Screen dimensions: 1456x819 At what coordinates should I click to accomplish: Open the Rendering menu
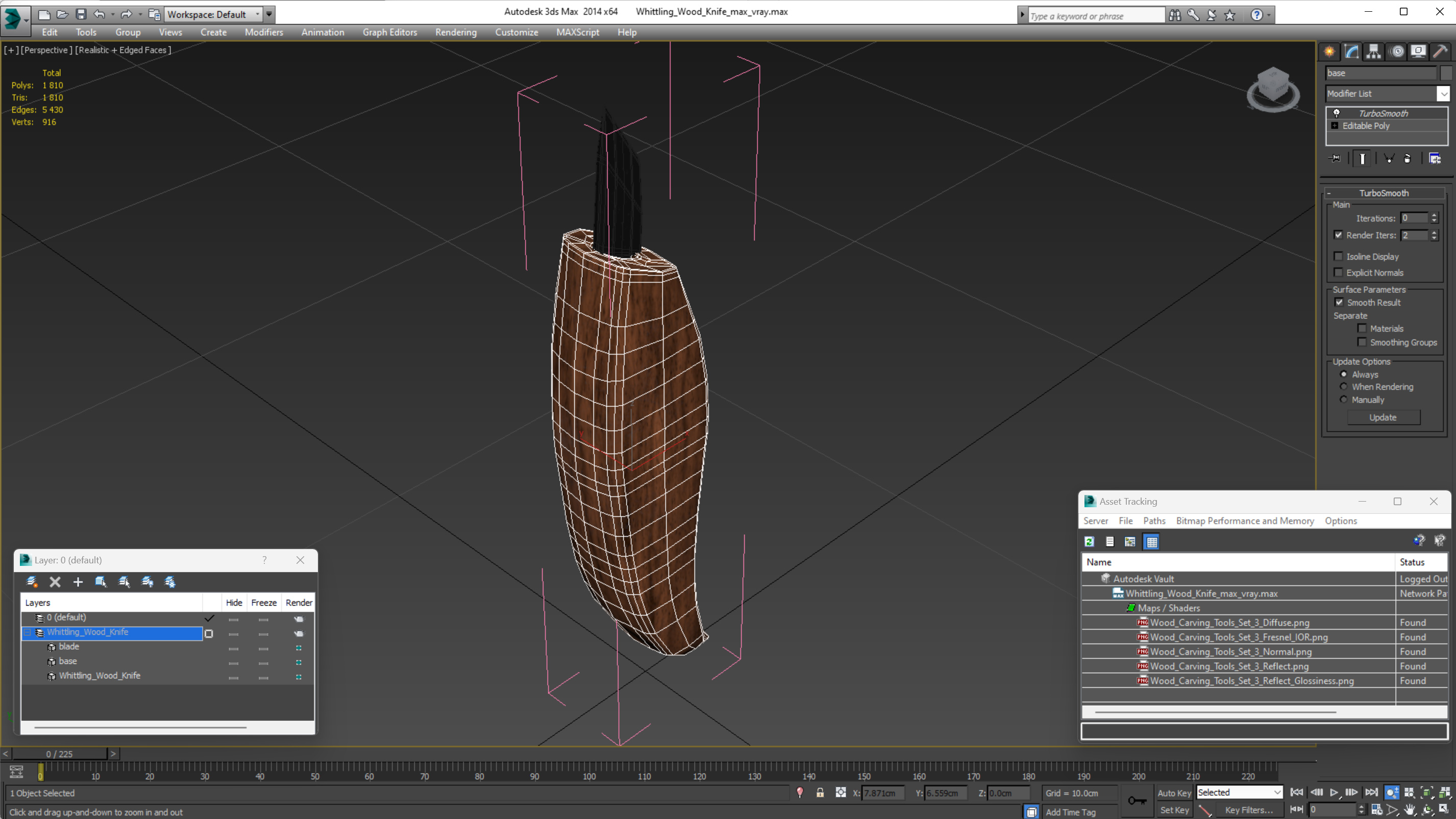pyautogui.click(x=456, y=32)
